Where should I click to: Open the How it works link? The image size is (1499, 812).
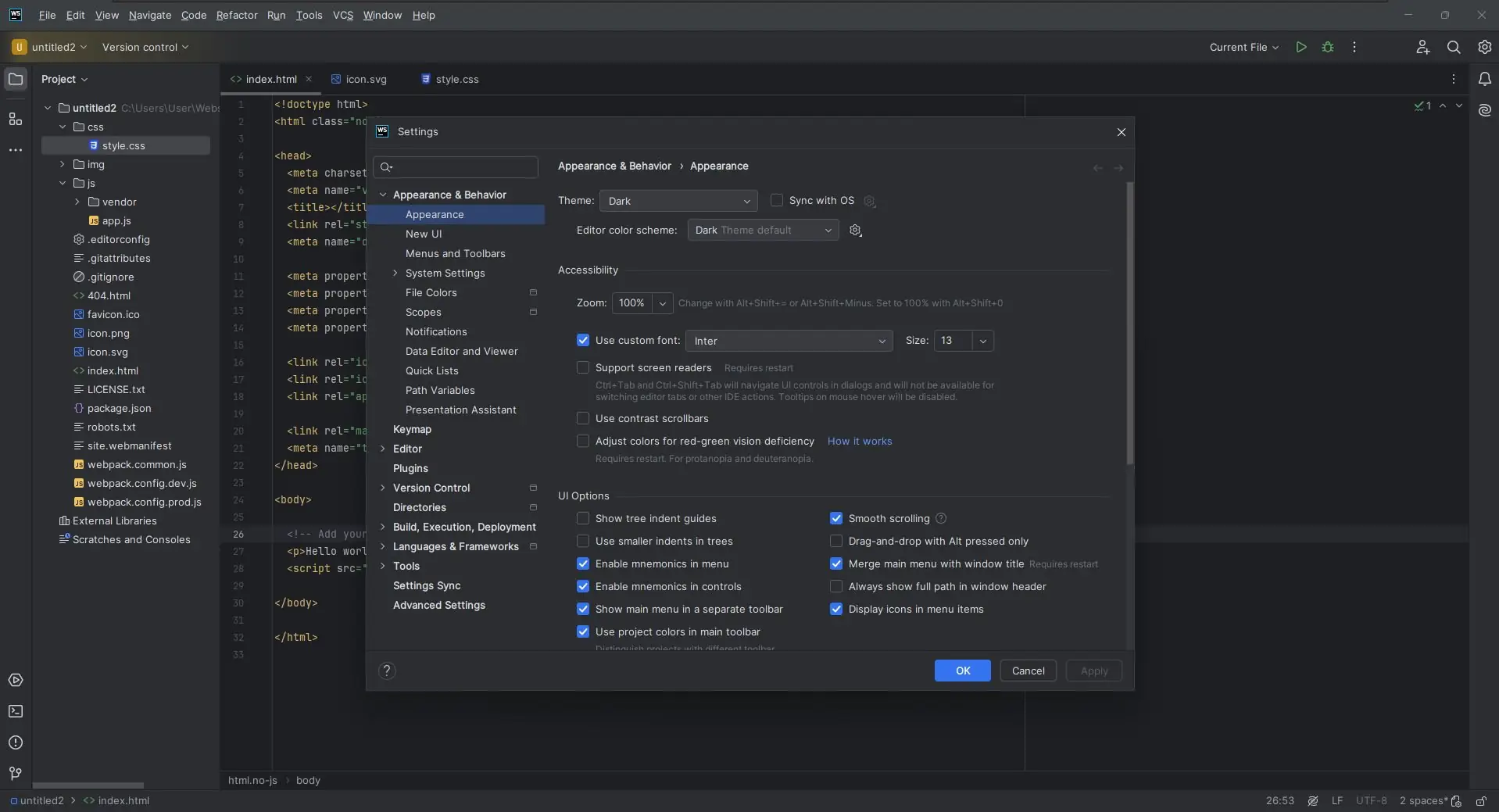tap(859, 442)
